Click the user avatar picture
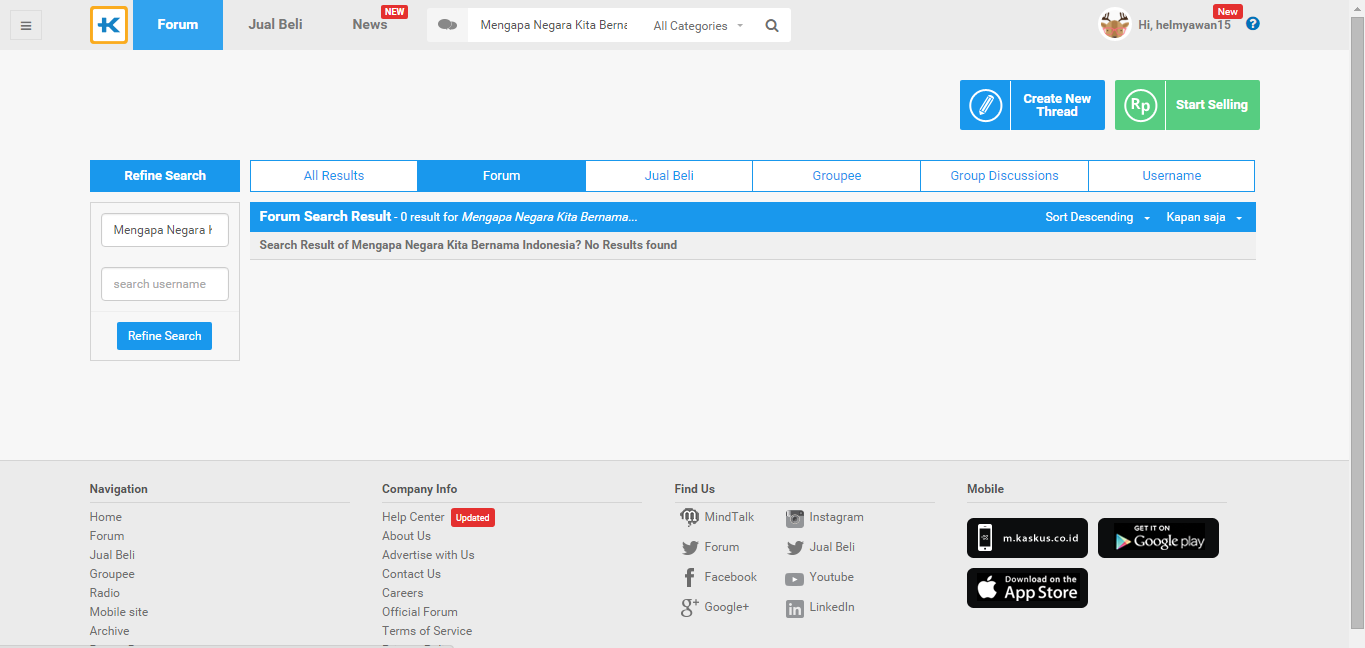The height and width of the screenshot is (648, 1365). (1114, 25)
